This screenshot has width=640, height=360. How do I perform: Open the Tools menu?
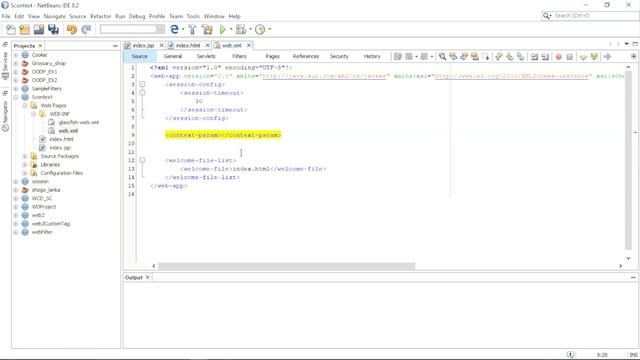click(x=193, y=16)
